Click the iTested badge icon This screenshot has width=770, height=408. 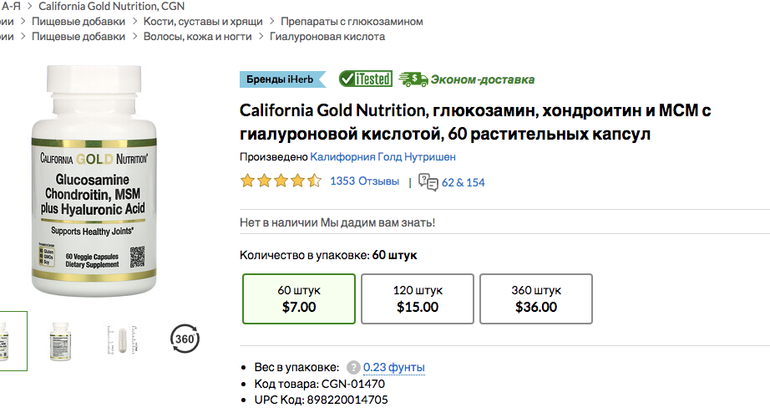pyautogui.click(x=365, y=79)
